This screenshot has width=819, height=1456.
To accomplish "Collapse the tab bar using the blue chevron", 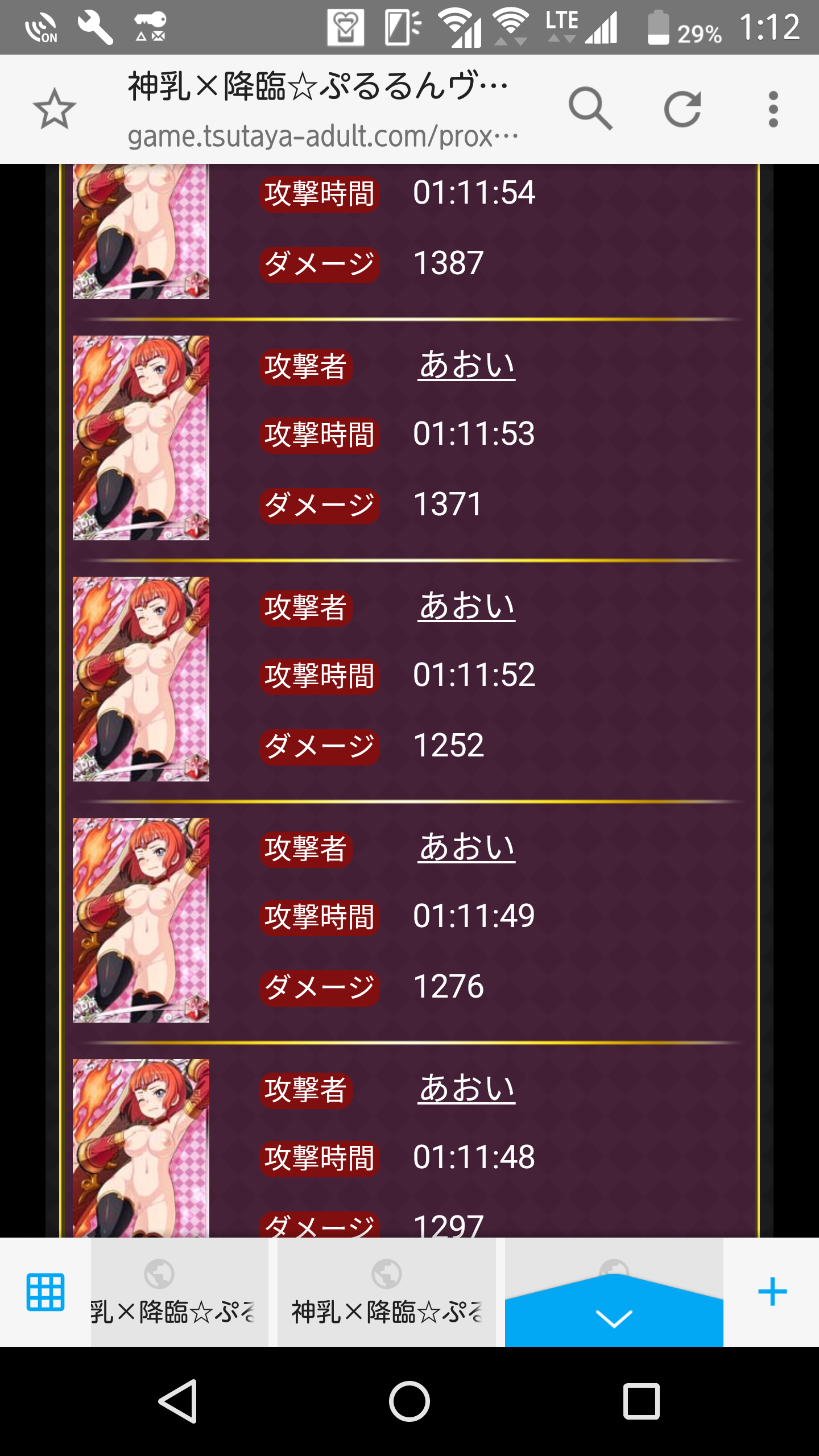I will pos(614,1308).
